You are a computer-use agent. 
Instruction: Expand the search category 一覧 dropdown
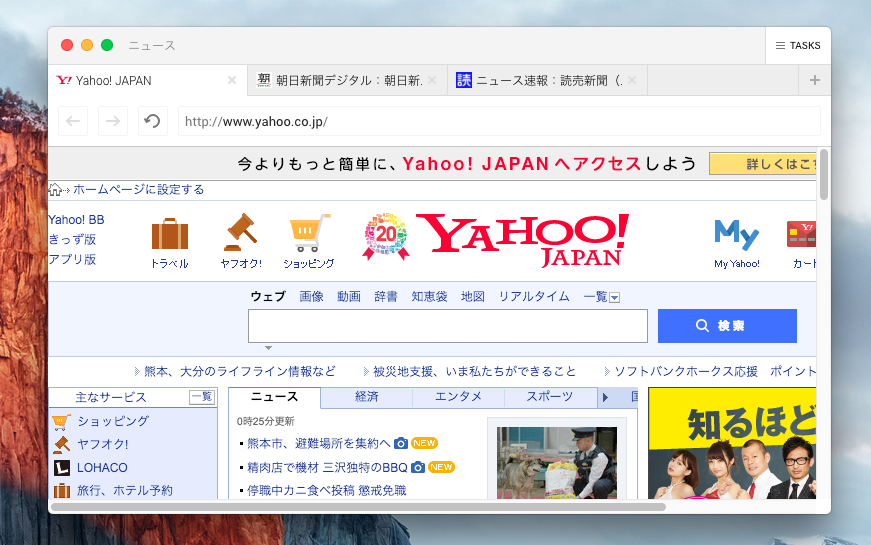click(x=615, y=297)
